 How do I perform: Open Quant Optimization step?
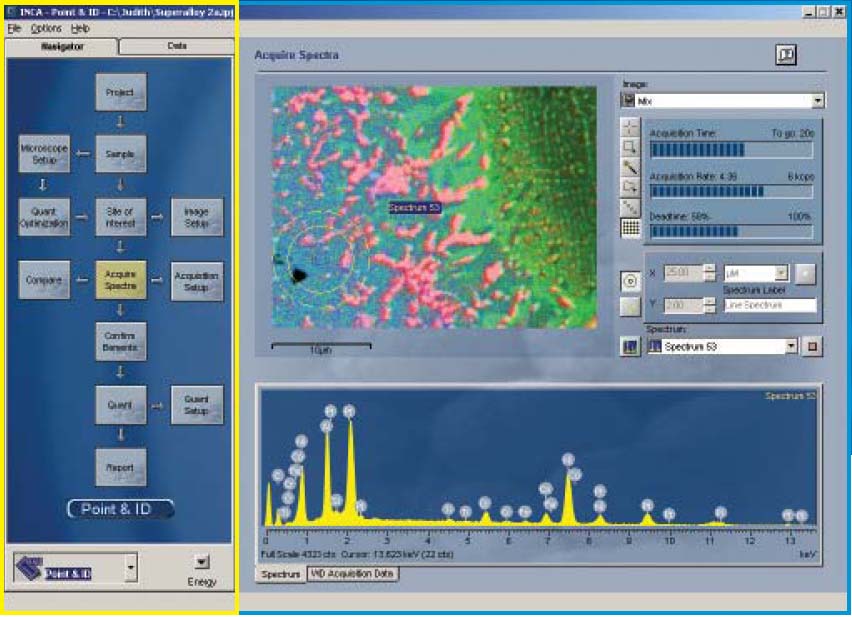tap(44, 217)
